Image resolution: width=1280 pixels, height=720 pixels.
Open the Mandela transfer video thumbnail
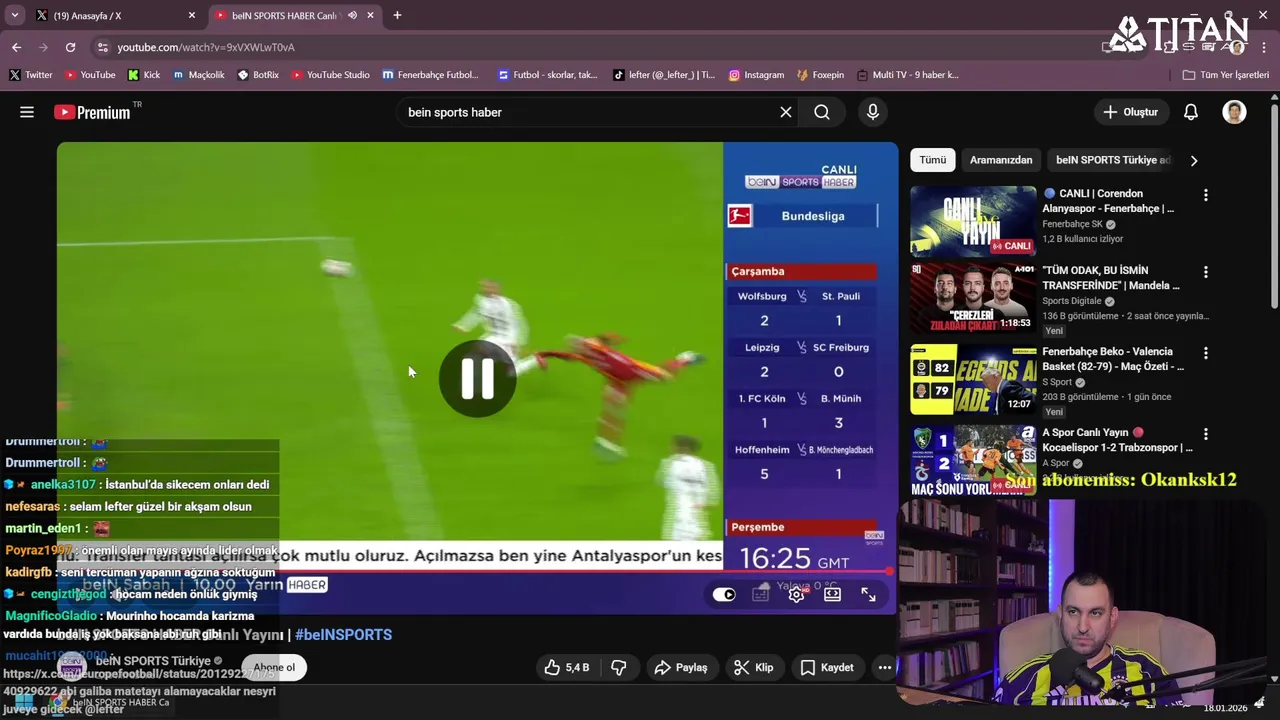[973, 298]
